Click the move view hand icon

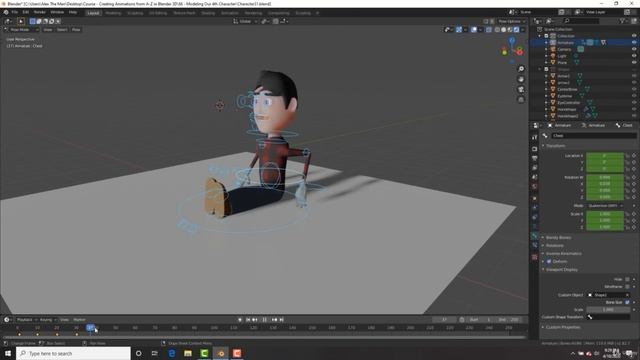click(521, 79)
